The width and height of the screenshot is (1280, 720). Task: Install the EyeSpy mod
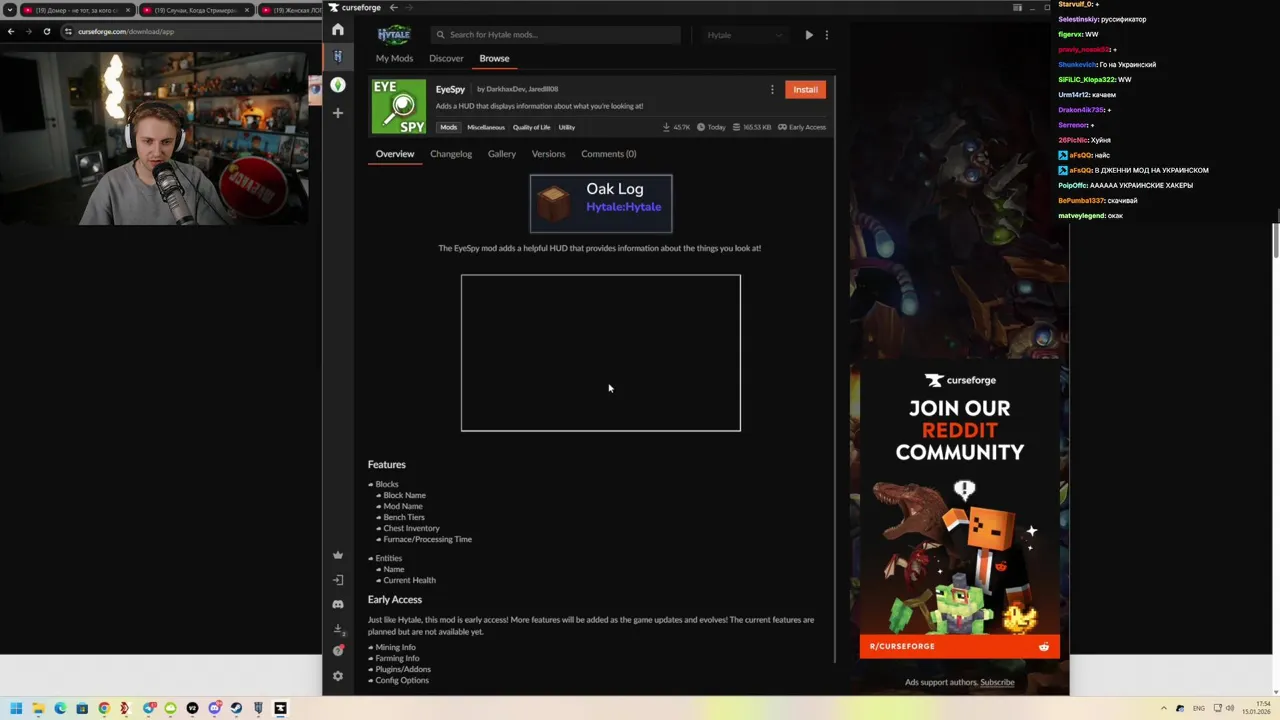click(805, 90)
